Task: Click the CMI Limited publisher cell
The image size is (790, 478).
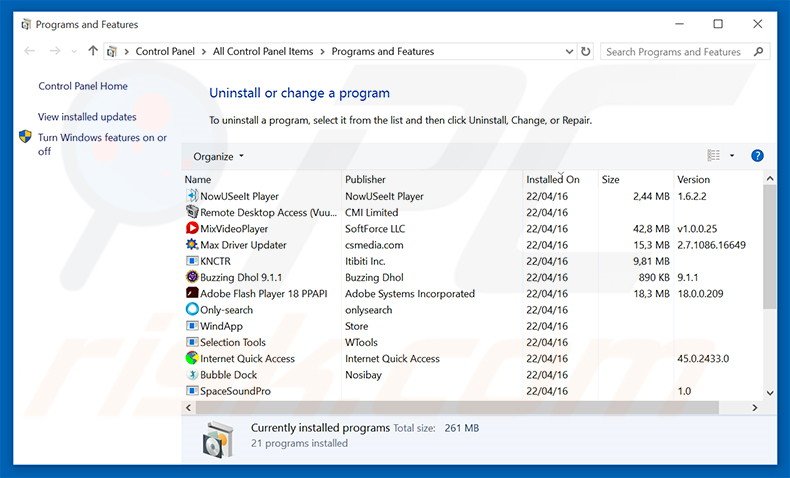Action: click(x=371, y=213)
